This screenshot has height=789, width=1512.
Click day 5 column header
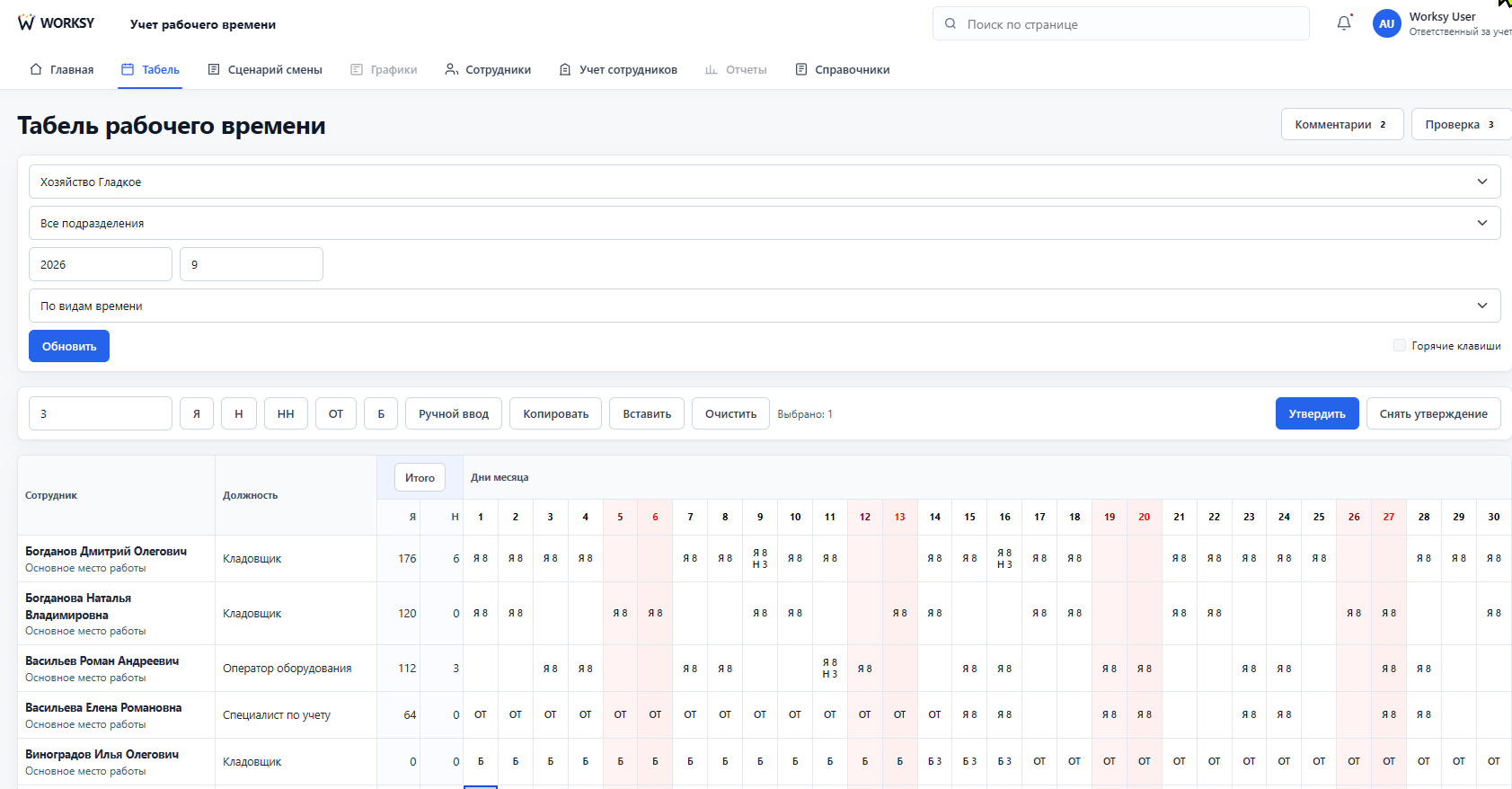[620, 517]
